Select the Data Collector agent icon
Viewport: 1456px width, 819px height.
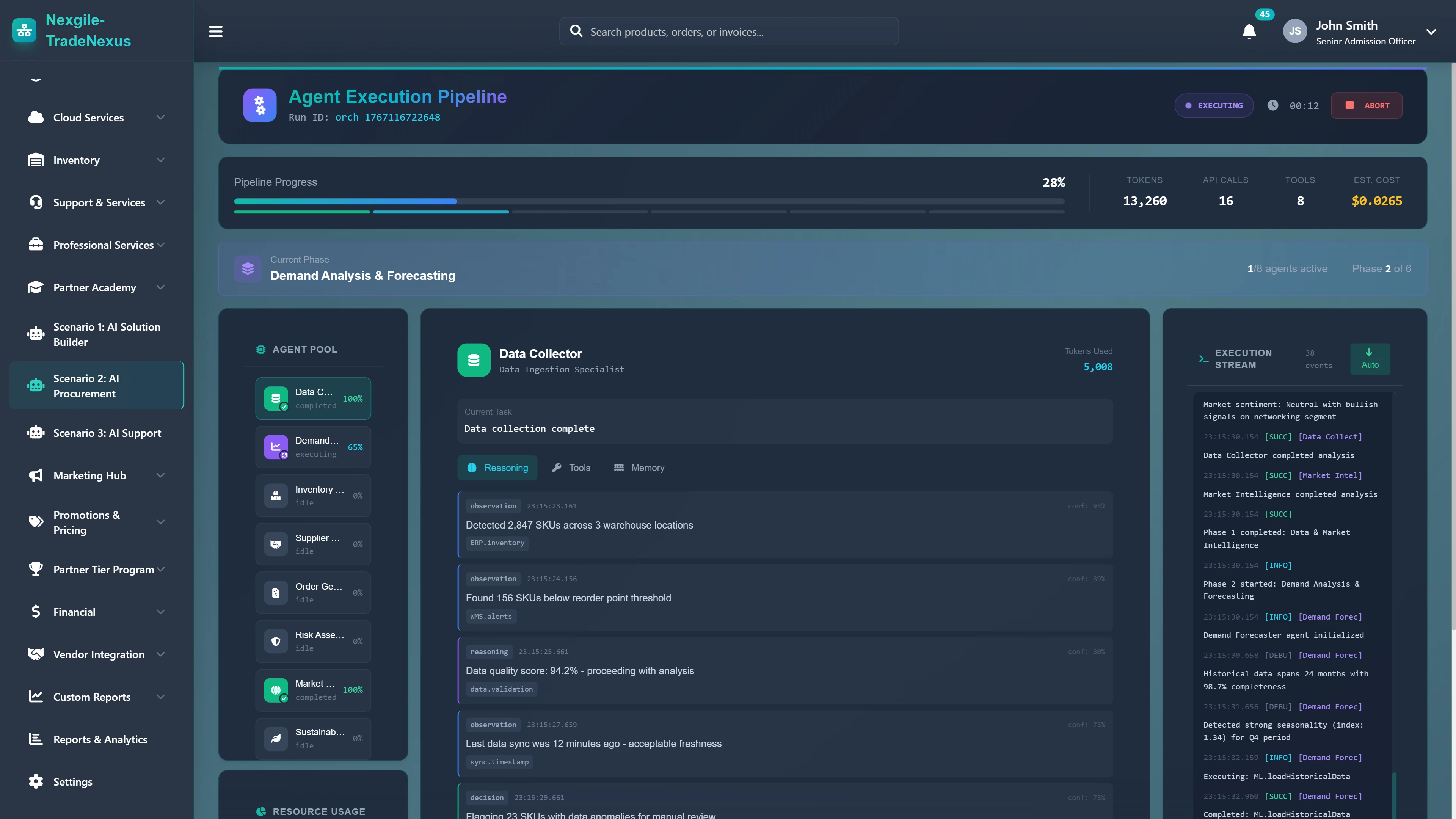(276, 399)
